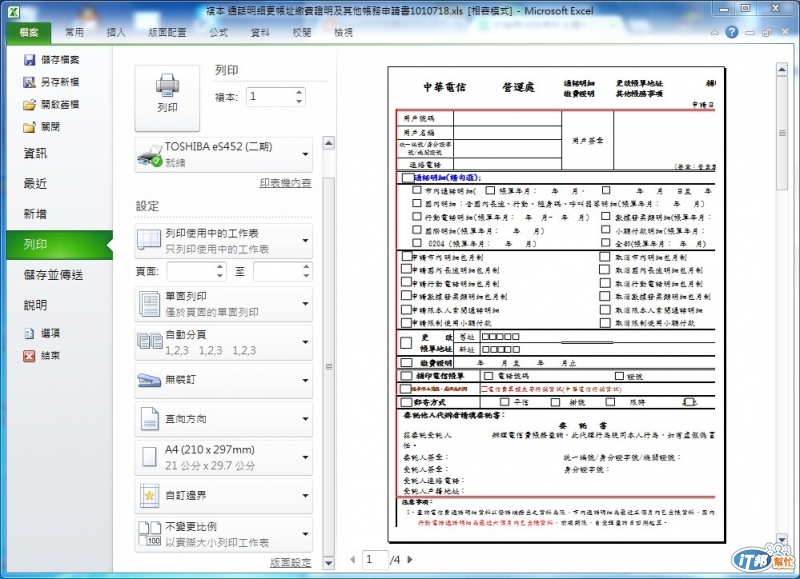Click the collated (自動分頁) pages icon
This screenshot has width=800, height=579.
(x=149, y=341)
